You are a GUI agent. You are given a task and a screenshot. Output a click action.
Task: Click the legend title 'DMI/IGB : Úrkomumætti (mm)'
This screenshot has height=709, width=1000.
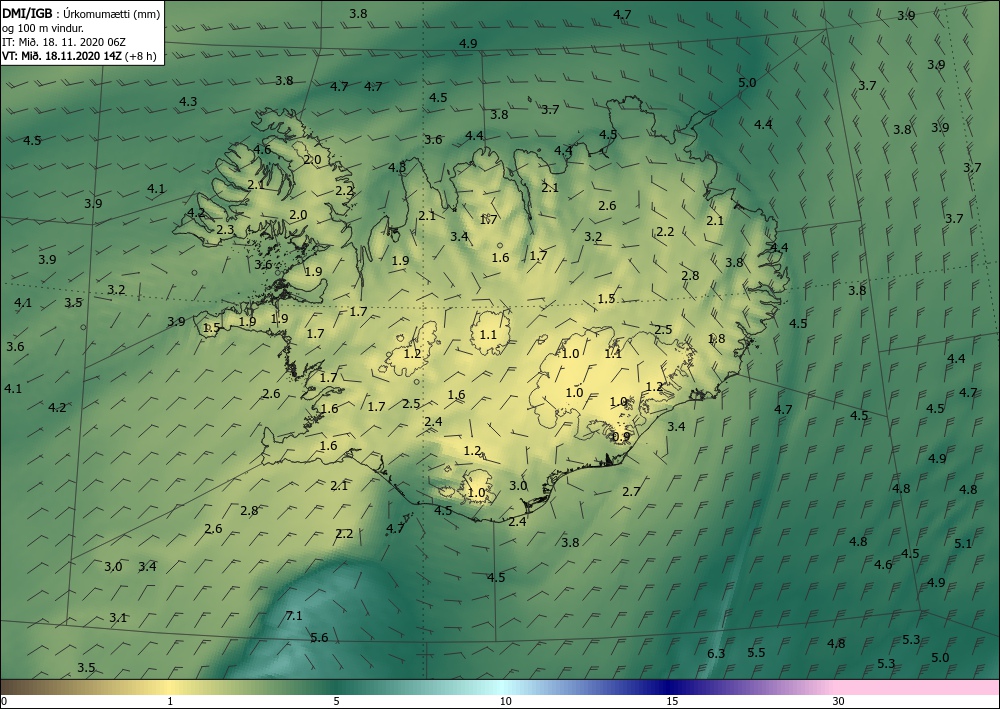pos(81,14)
